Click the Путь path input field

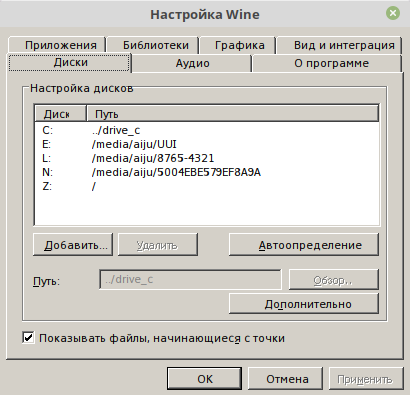190,279
